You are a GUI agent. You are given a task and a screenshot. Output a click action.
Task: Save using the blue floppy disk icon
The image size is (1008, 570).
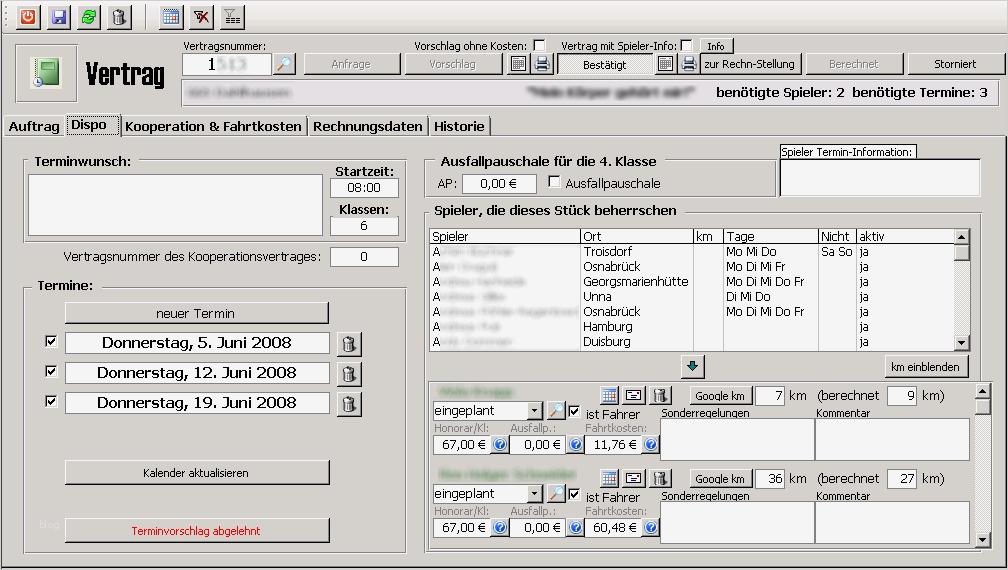tap(59, 16)
